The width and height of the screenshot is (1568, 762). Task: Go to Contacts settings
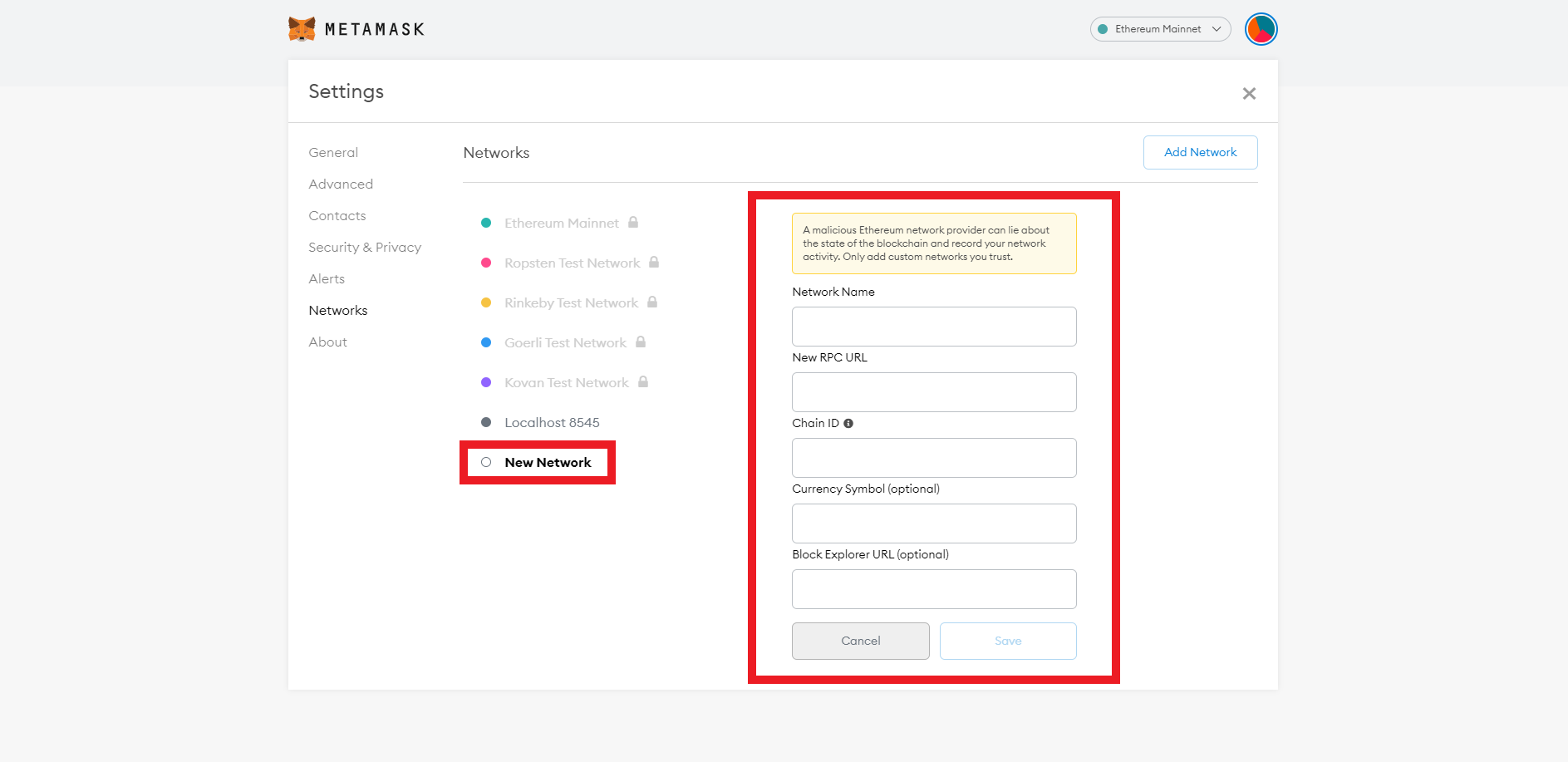337,215
